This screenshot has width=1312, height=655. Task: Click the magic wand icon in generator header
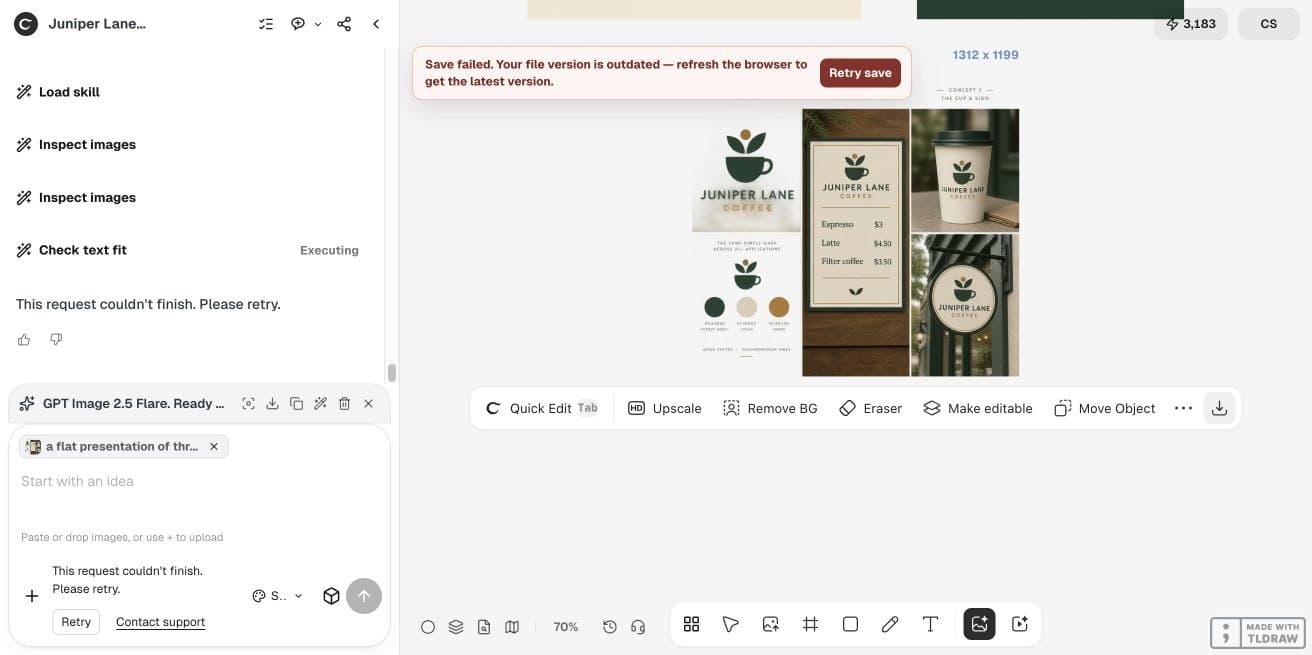click(320, 404)
